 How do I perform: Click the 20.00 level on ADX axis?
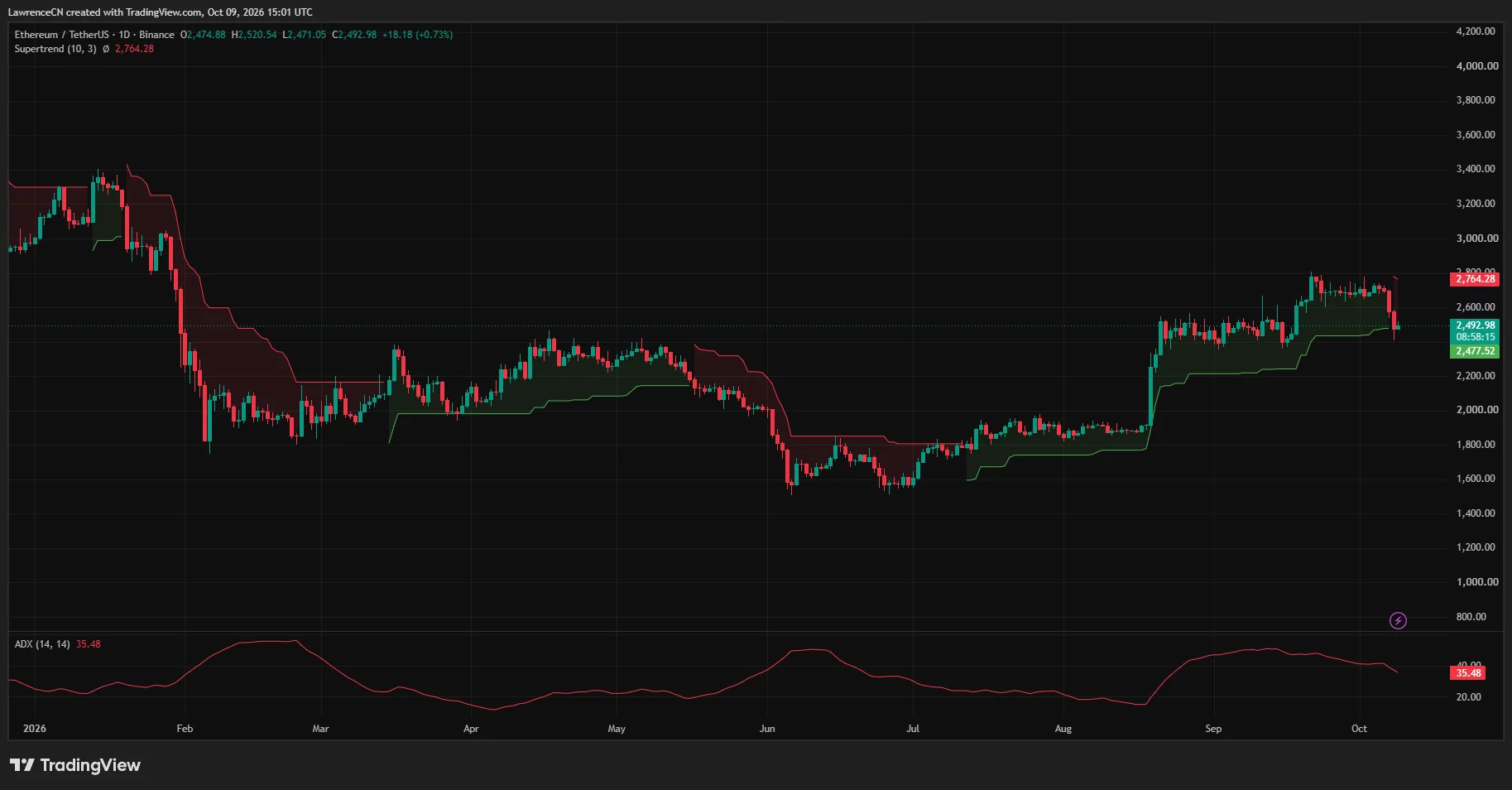tap(1469, 697)
